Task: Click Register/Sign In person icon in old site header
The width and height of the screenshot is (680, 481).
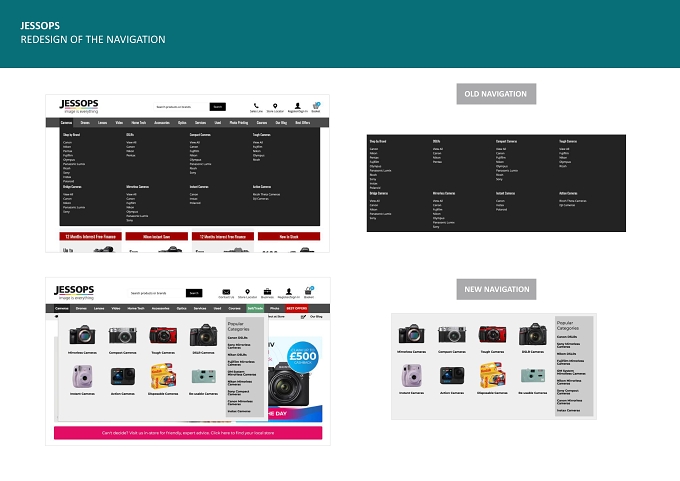Action: pyautogui.click(x=298, y=106)
